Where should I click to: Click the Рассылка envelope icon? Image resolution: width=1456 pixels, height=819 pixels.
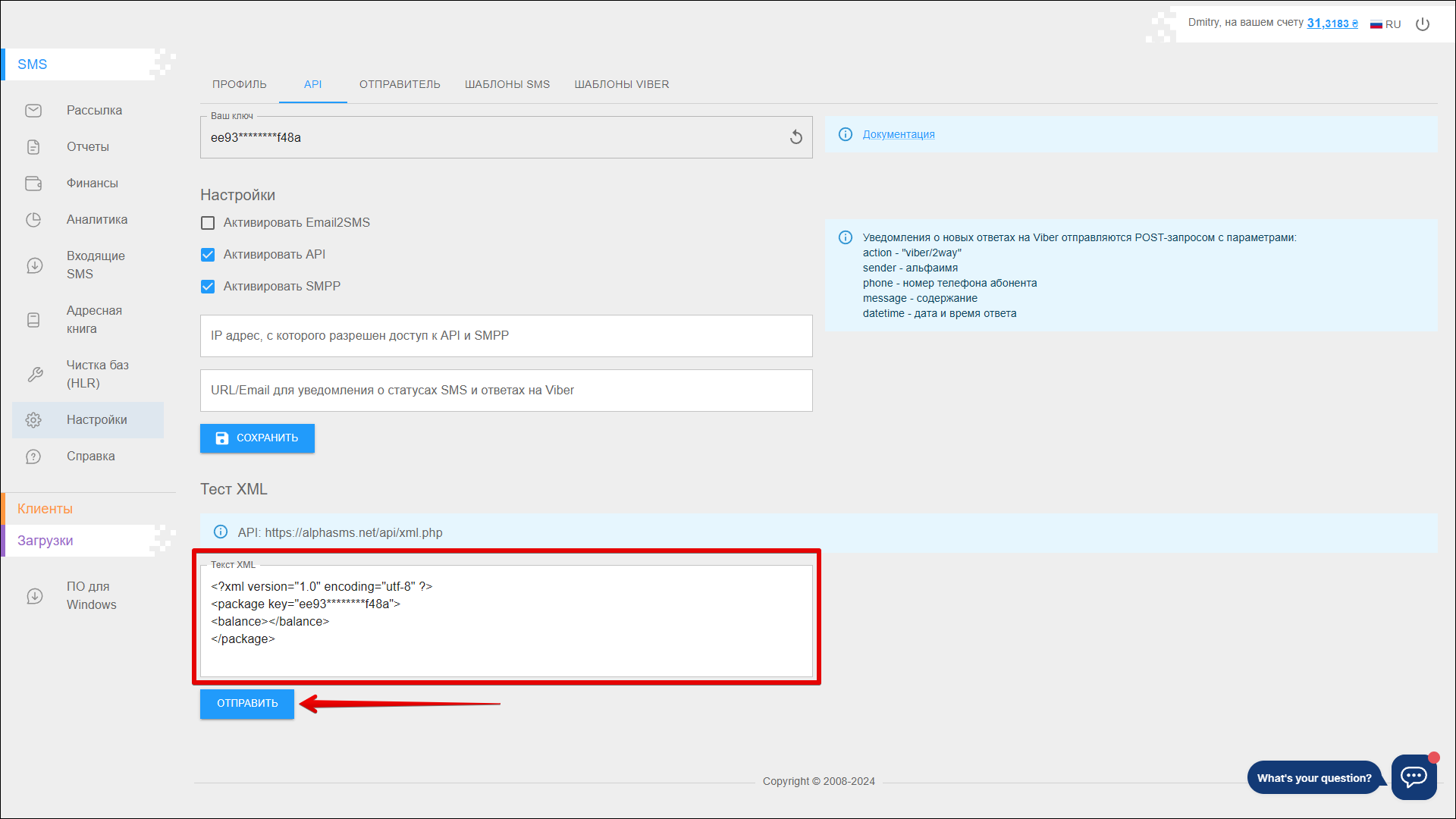[x=33, y=111]
